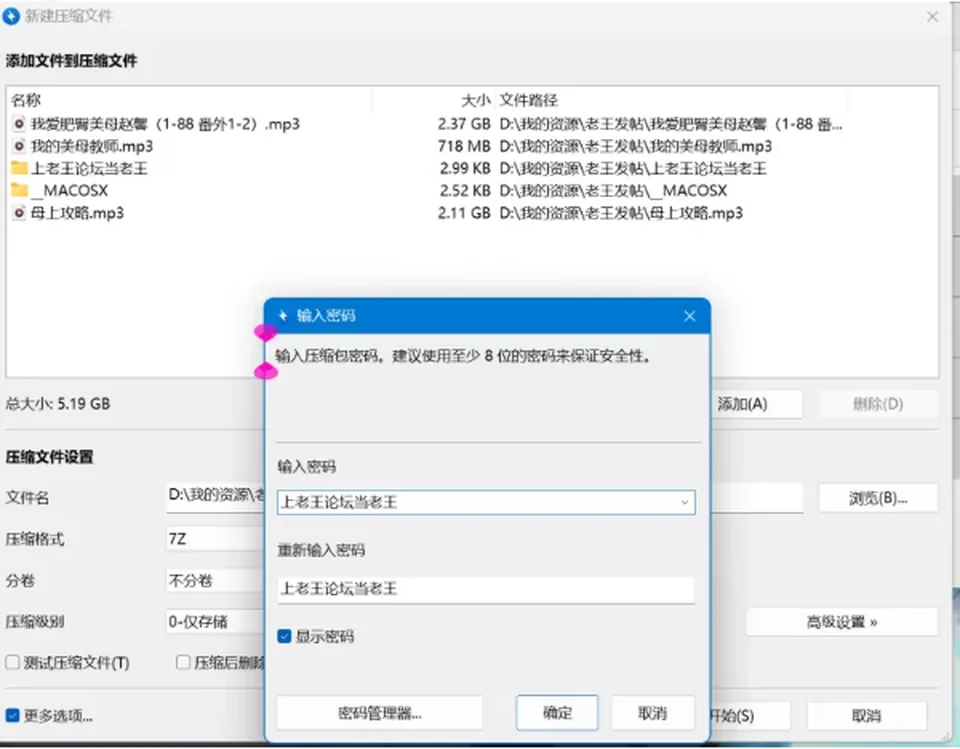
Task: Select the __MACOSX row name
Action: [69, 190]
